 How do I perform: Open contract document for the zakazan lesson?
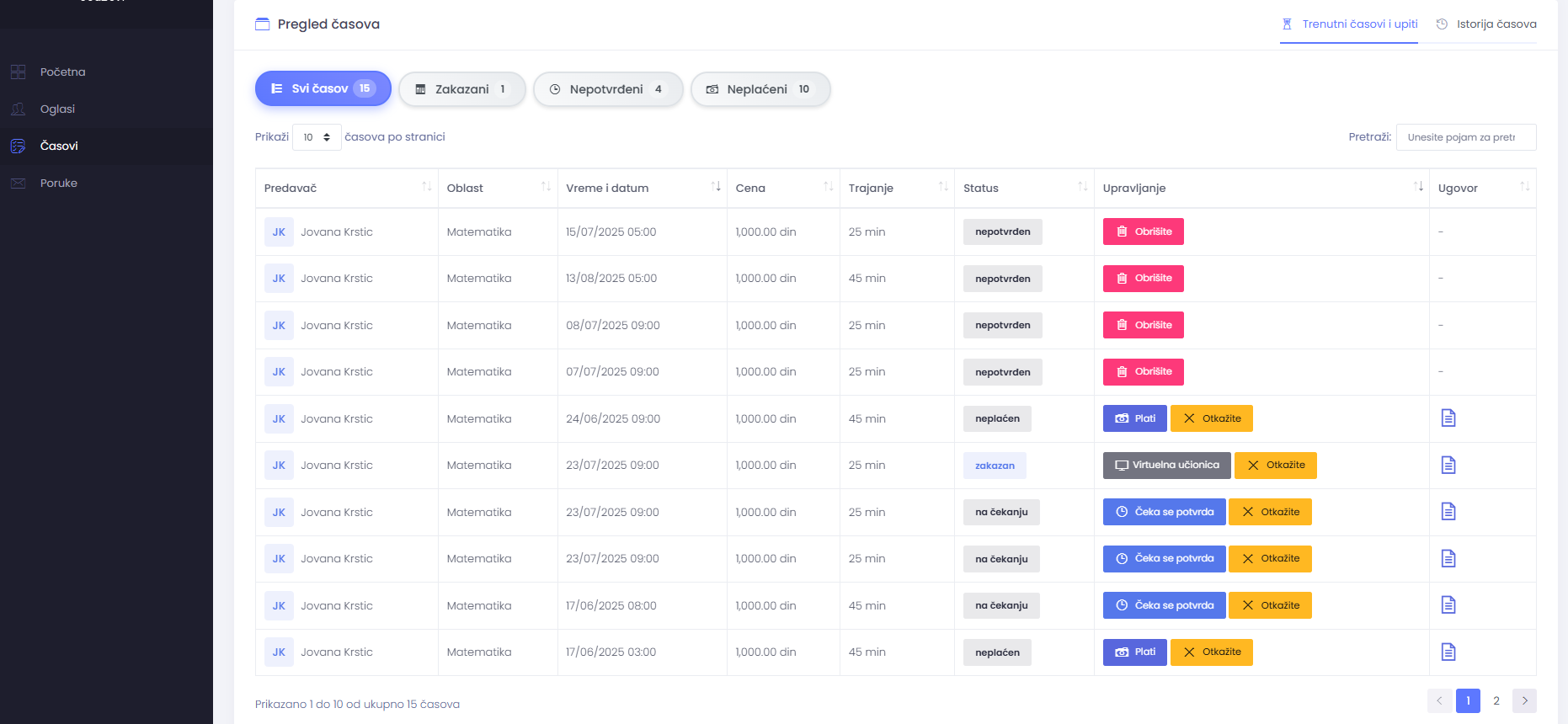[1448, 465]
